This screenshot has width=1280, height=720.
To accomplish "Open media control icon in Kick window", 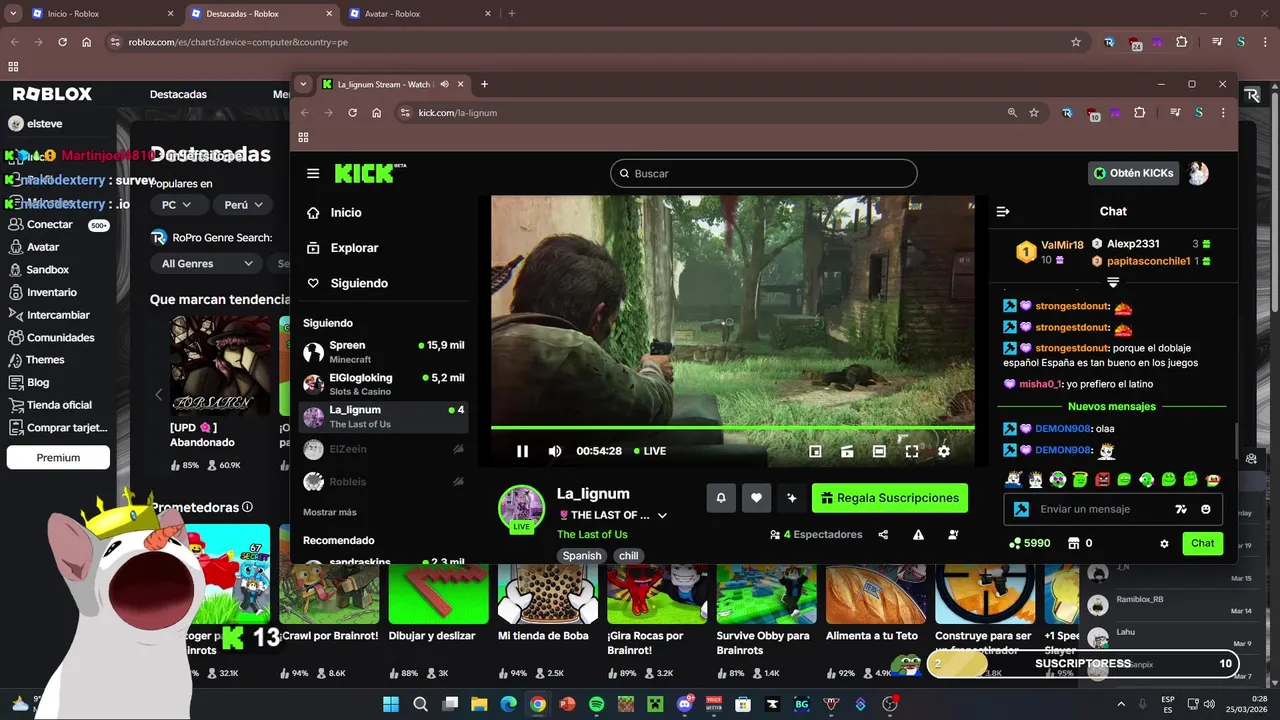I will tap(1175, 113).
